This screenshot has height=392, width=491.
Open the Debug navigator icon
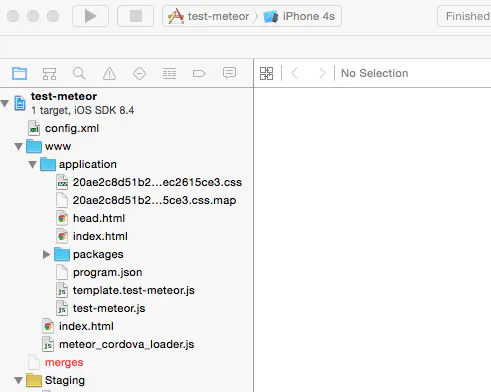tap(169, 73)
